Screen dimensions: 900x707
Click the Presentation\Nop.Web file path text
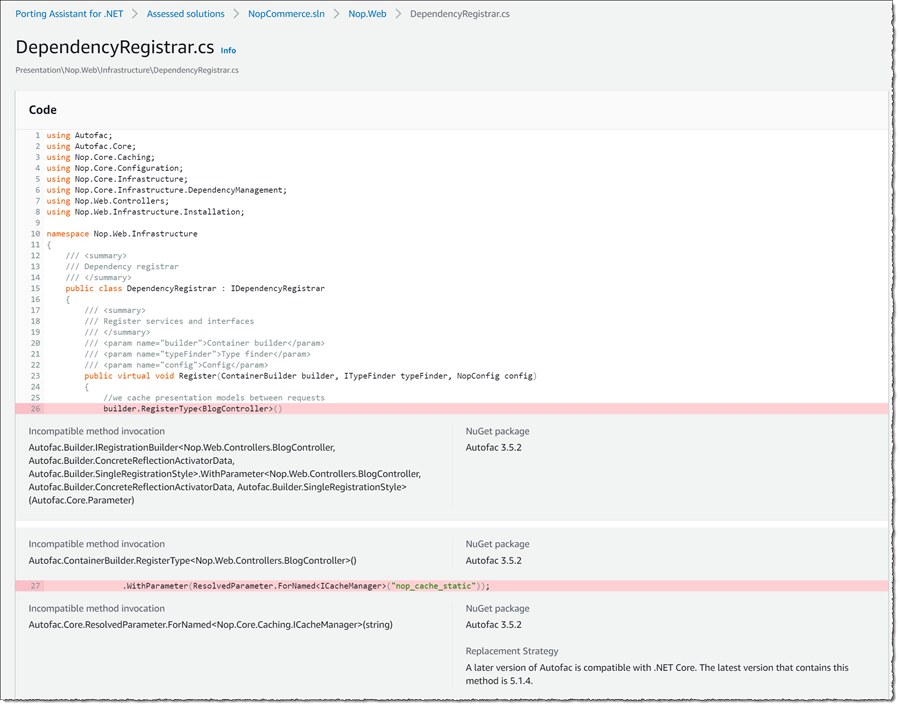pos(126,70)
